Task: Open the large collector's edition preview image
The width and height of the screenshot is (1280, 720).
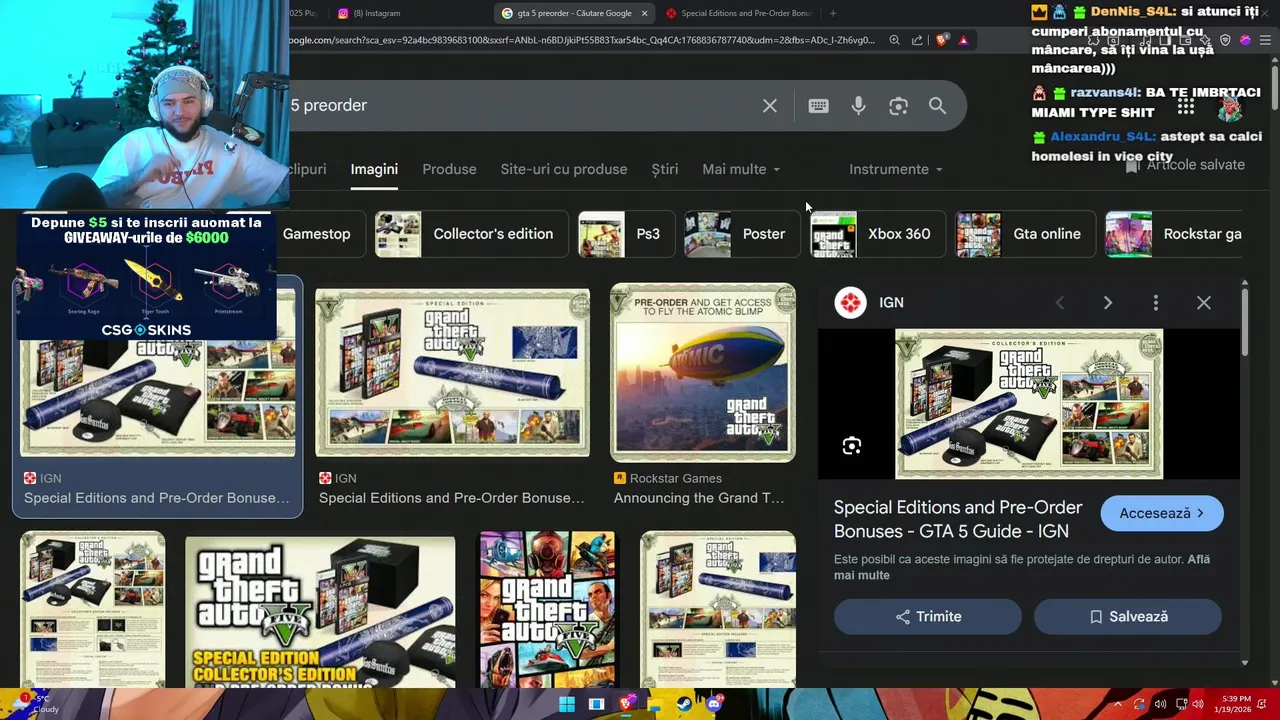Action: 1028,404
